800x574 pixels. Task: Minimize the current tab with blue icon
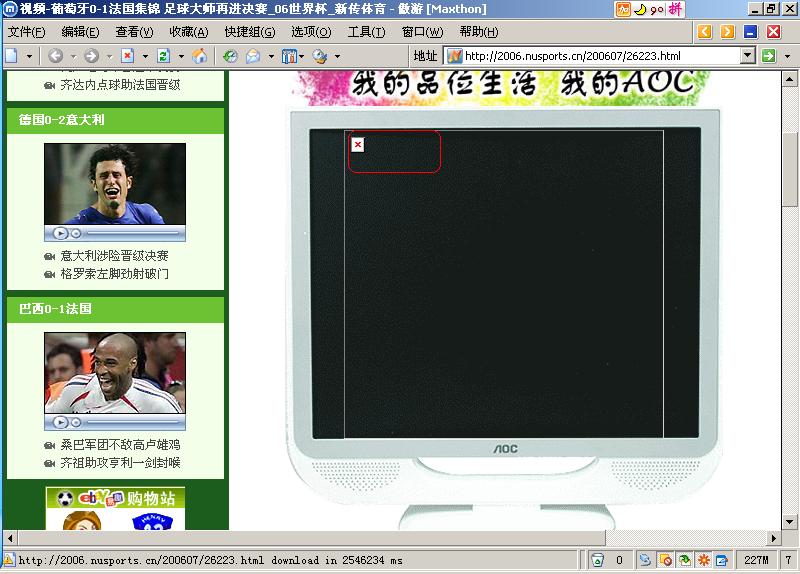pyautogui.click(x=751, y=32)
